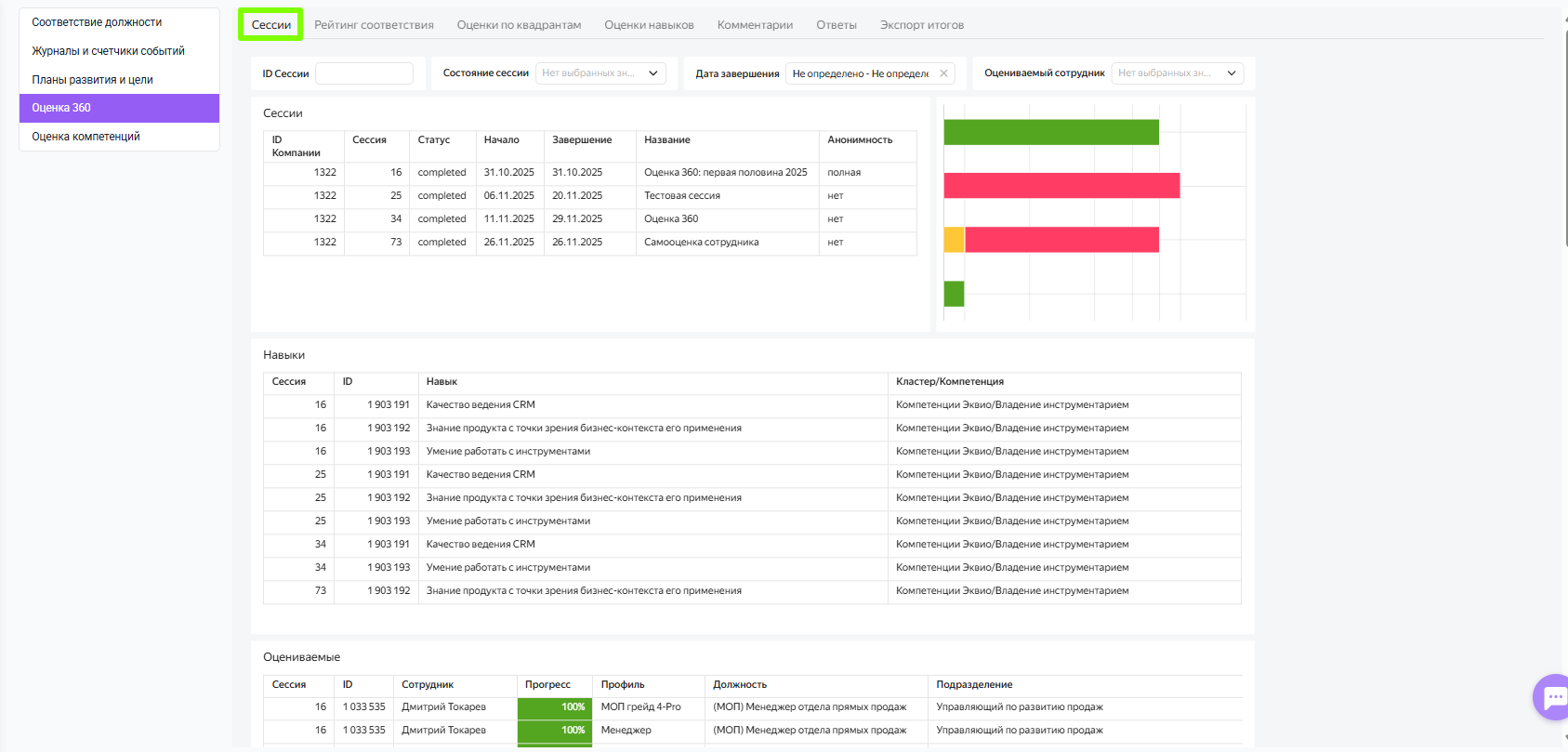Switch to the Рейтинг соответствия tab
The image size is (1568, 752).
pyautogui.click(x=374, y=25)
